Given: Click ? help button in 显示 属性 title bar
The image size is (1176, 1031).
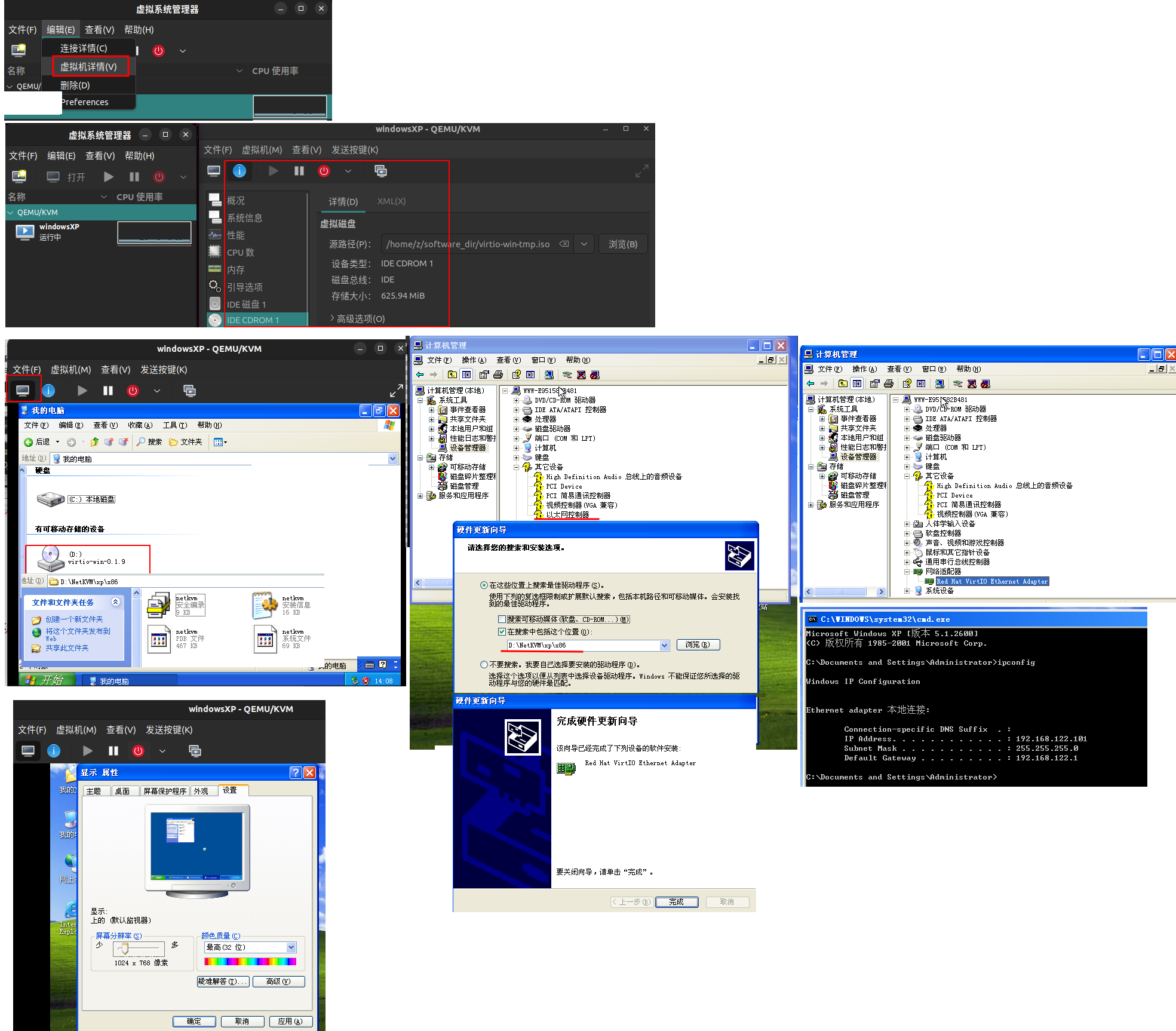Looking at the screenshot, I should pyautogui.click(x=295, y=772).
